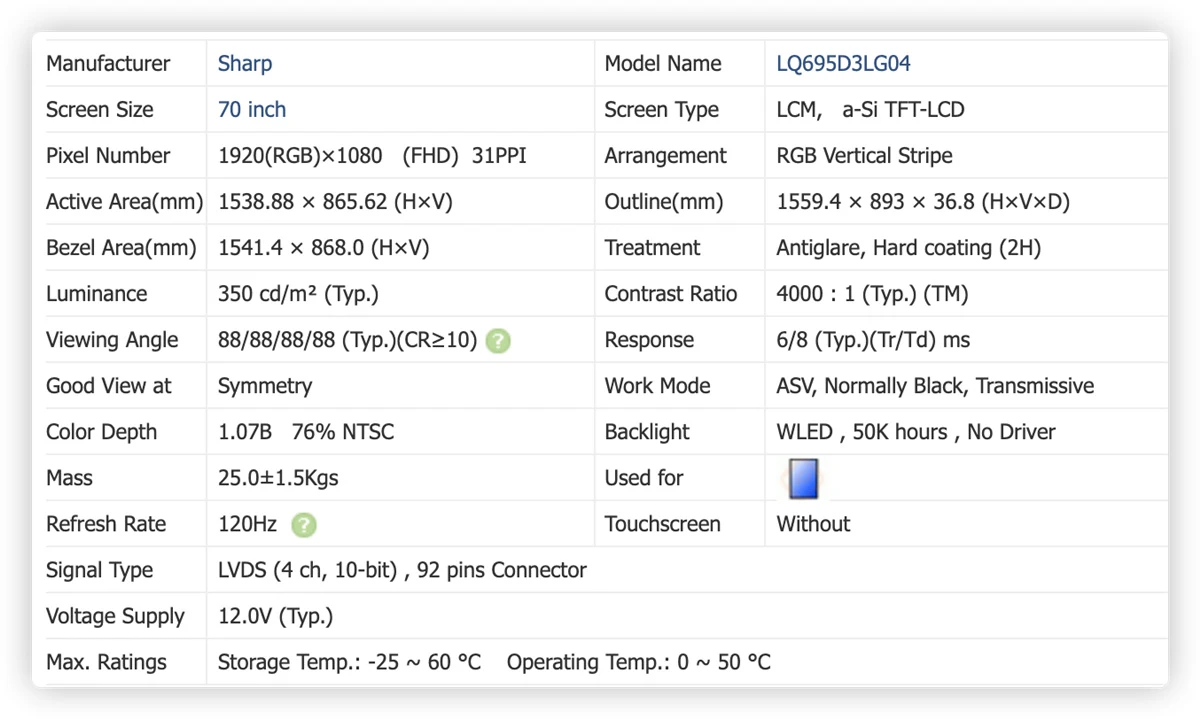
Task: Select the Active Area(mm) label
Action: pyautogui.click(x=124, y=201)
